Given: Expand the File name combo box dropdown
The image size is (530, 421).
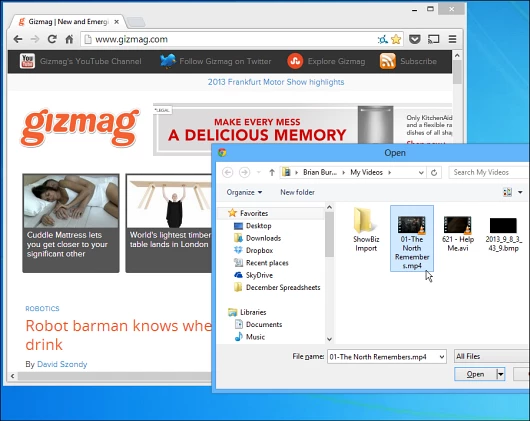Looking at the screenshot, I should pos(441,357).
